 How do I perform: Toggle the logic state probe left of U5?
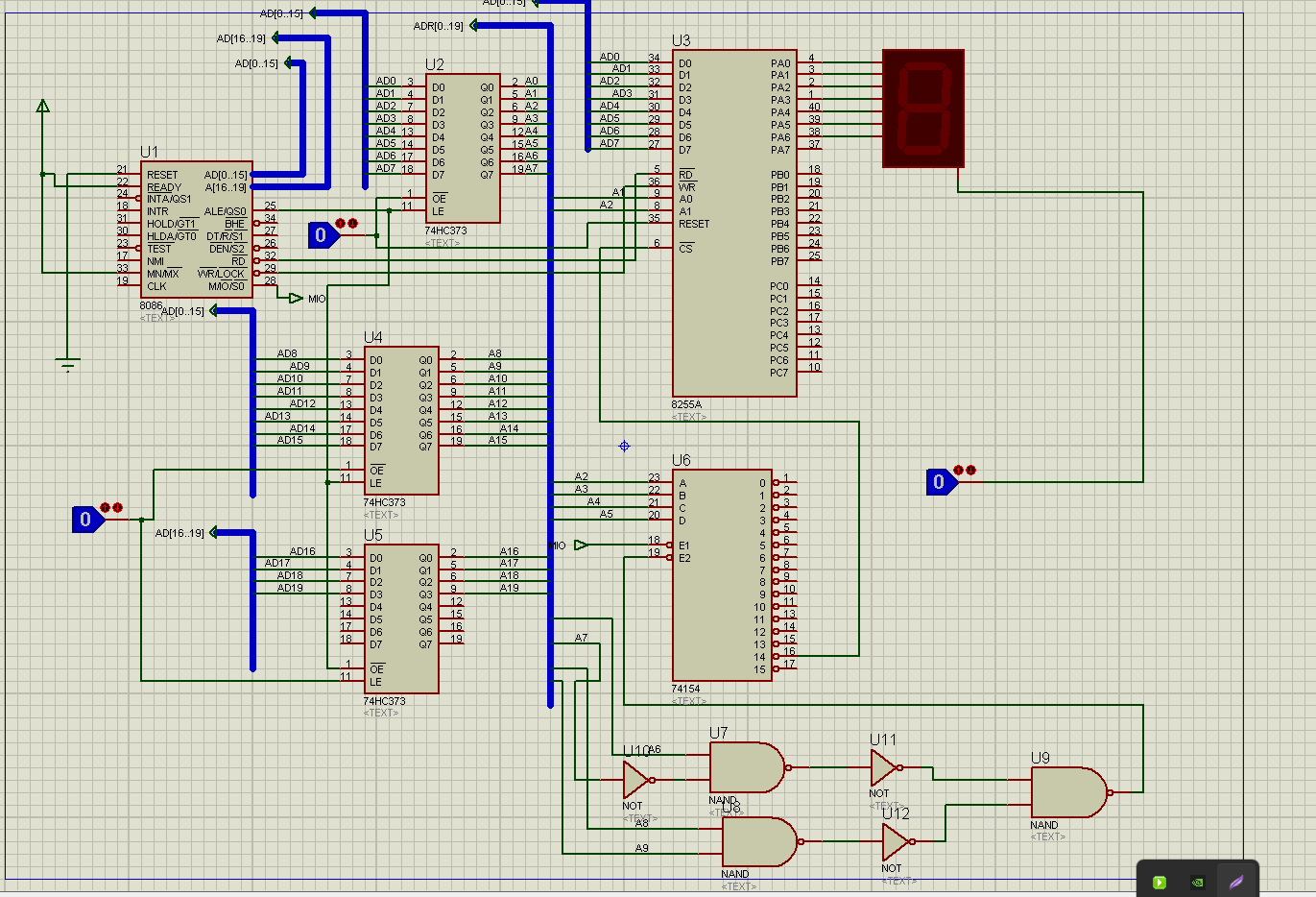coord(86,520)
